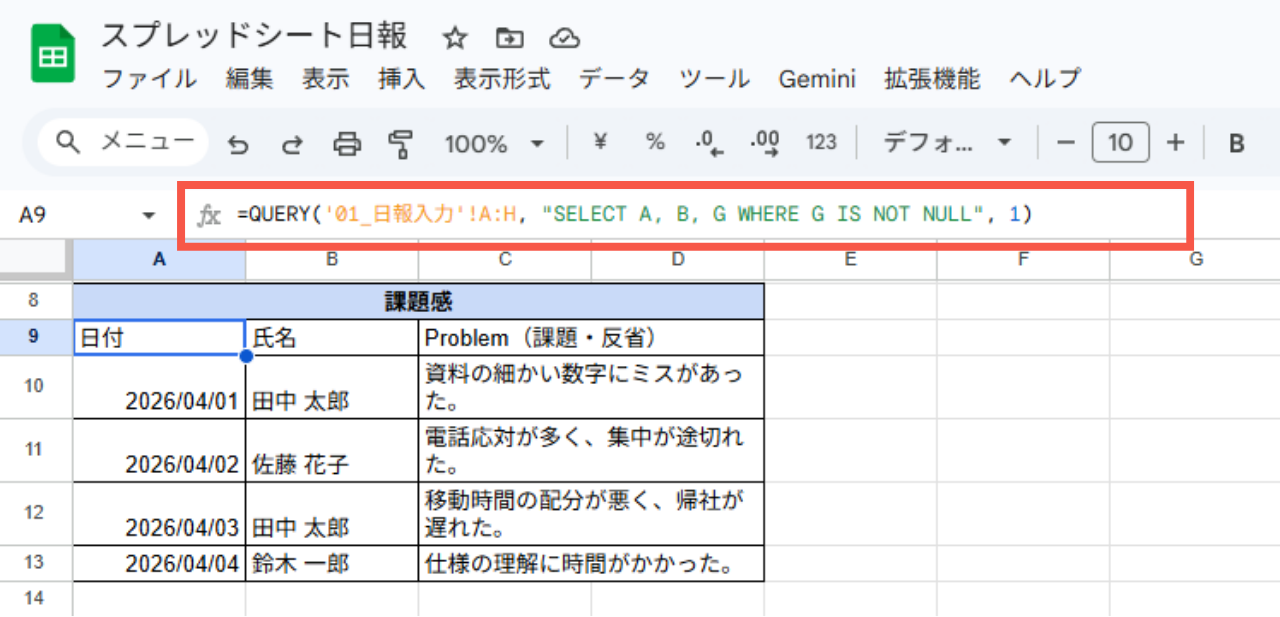Open more number formats via 123 icon
The image size is (1280, 617).
click(x=821, y=143)
